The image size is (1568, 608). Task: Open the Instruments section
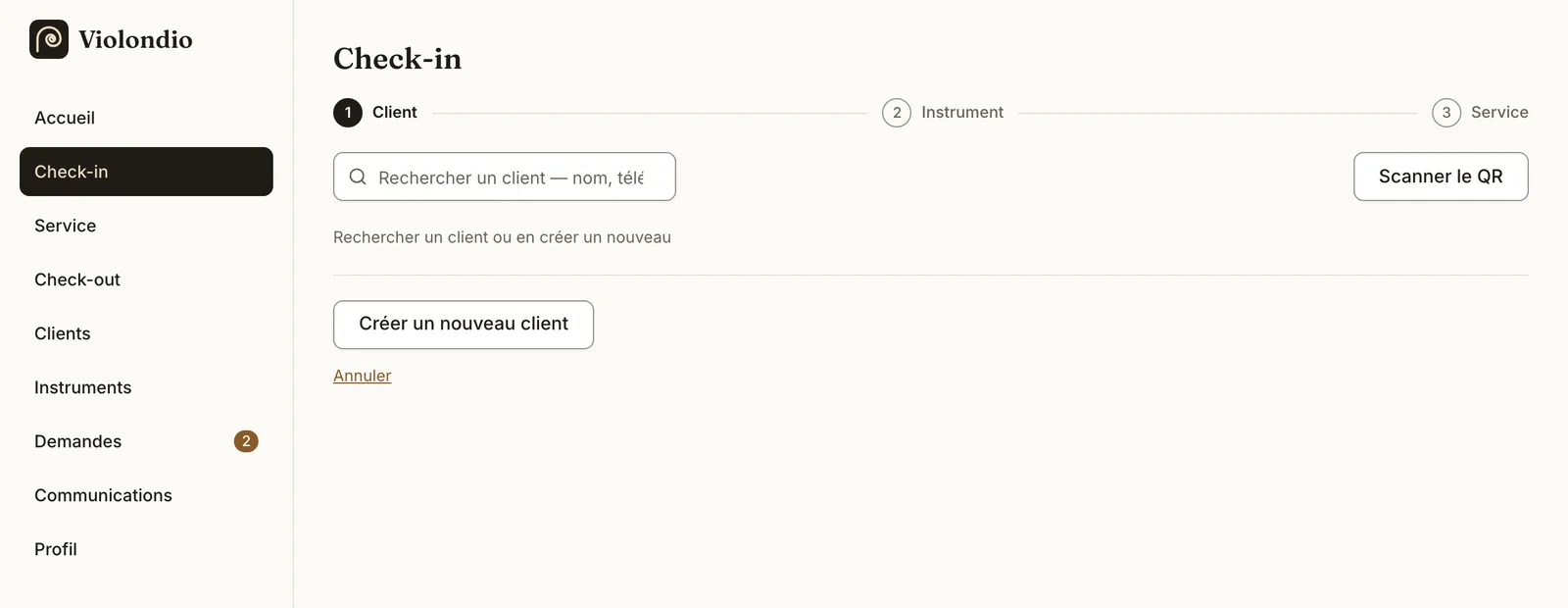(146, 387)
